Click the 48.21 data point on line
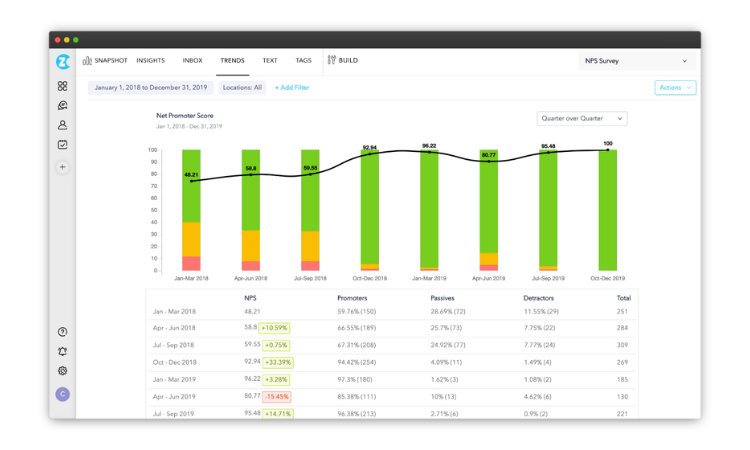The width and height of the screenshot is (750, 450). pos(191,181)
